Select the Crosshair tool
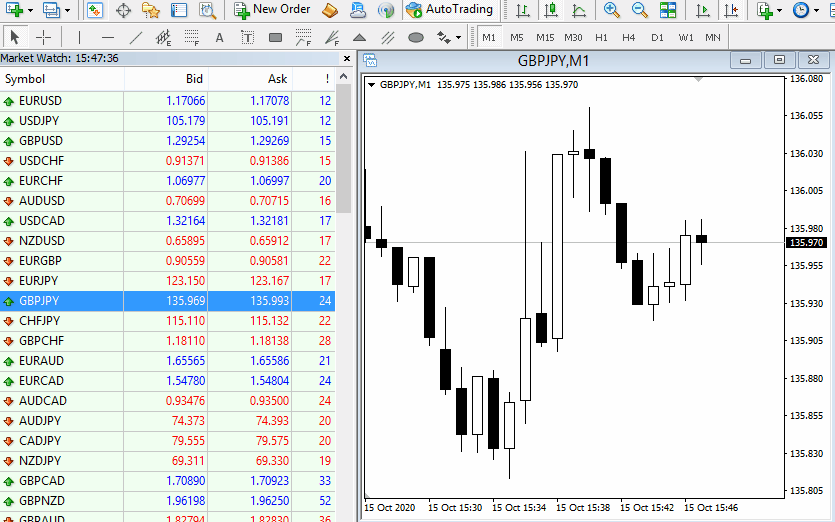Viewport: 835px width, 522px height. point(44,38)
